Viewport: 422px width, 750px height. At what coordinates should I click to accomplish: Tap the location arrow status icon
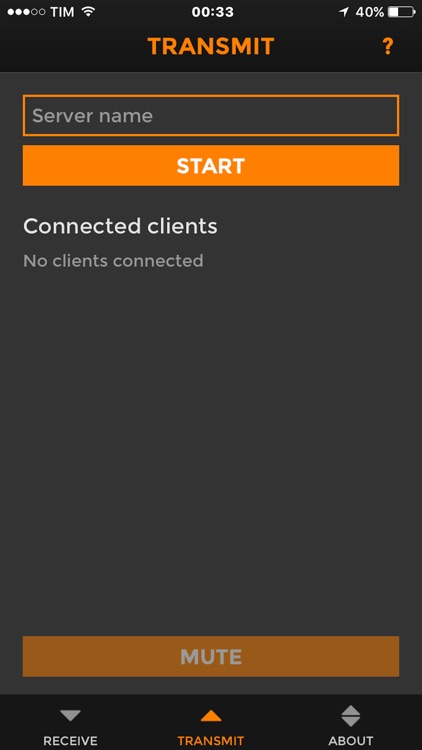tap(344, 12)
